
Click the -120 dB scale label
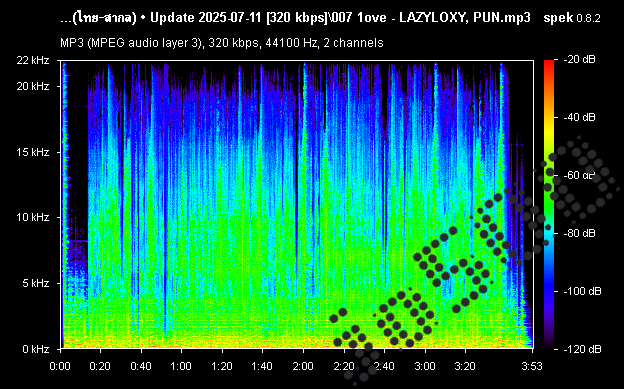[x=582, y=349]
